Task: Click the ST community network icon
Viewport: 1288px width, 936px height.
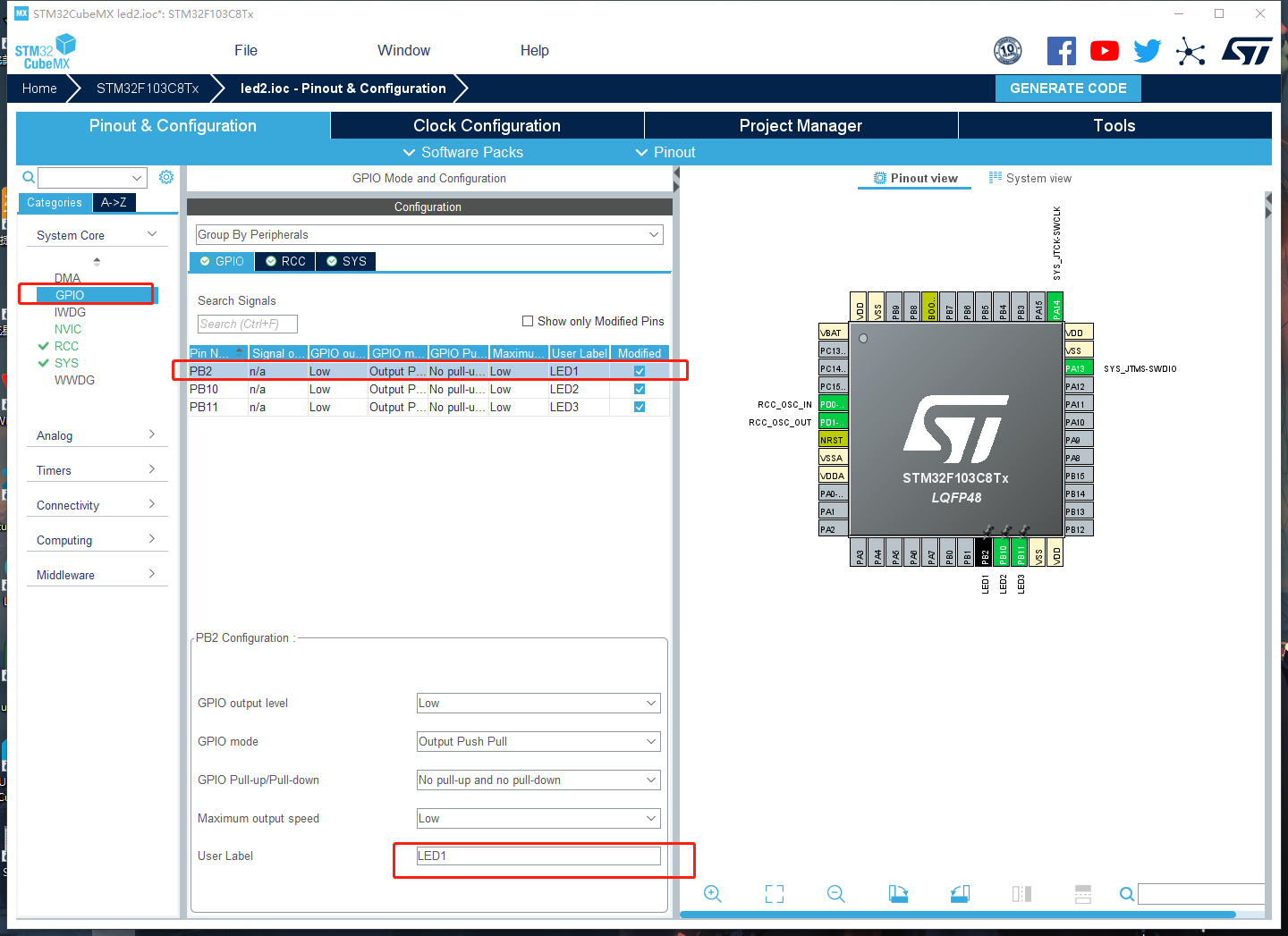Action: (x=1191, y=51)
